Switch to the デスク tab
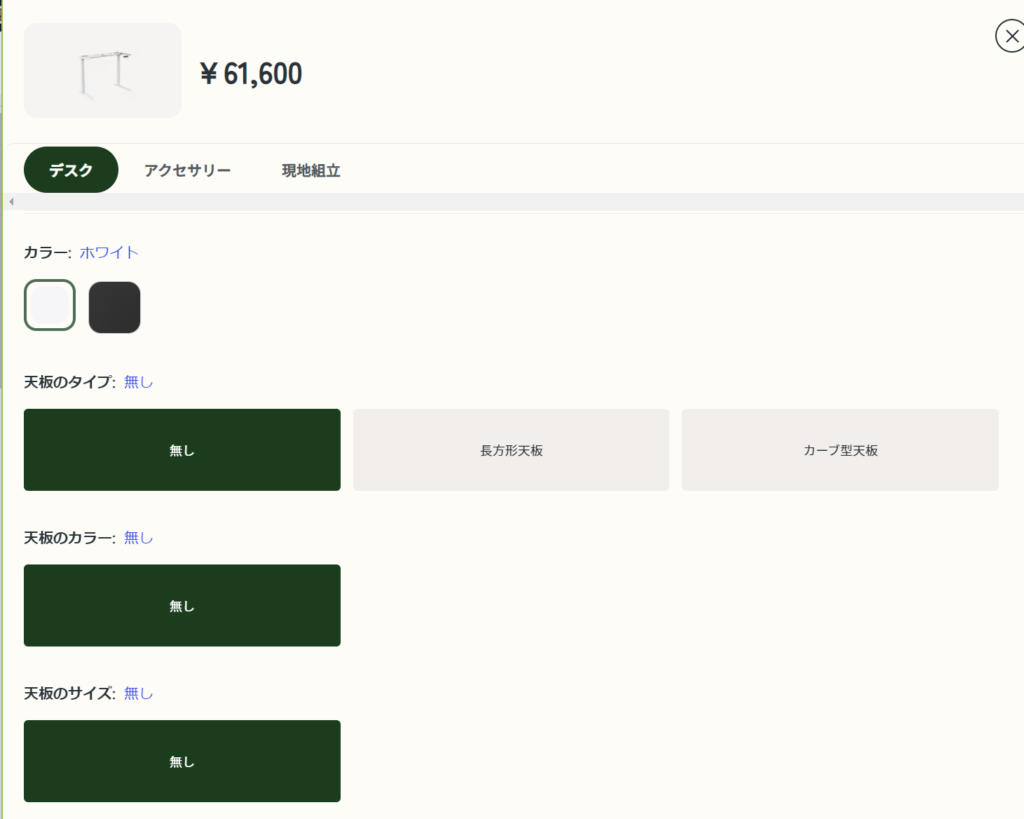Image resolution: width=1024 pixels, height=819 pixels. (x=71, y=170)
